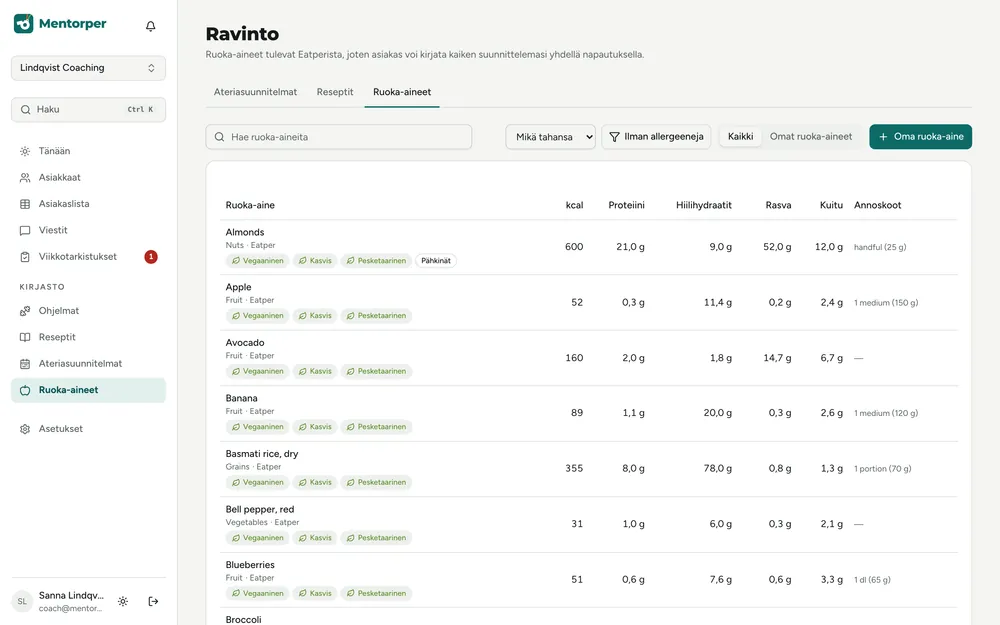This screenshot has width=1000, height=625.
Task: Expand the Lindqvist Coaching workspace switcher
Action: 88,68
